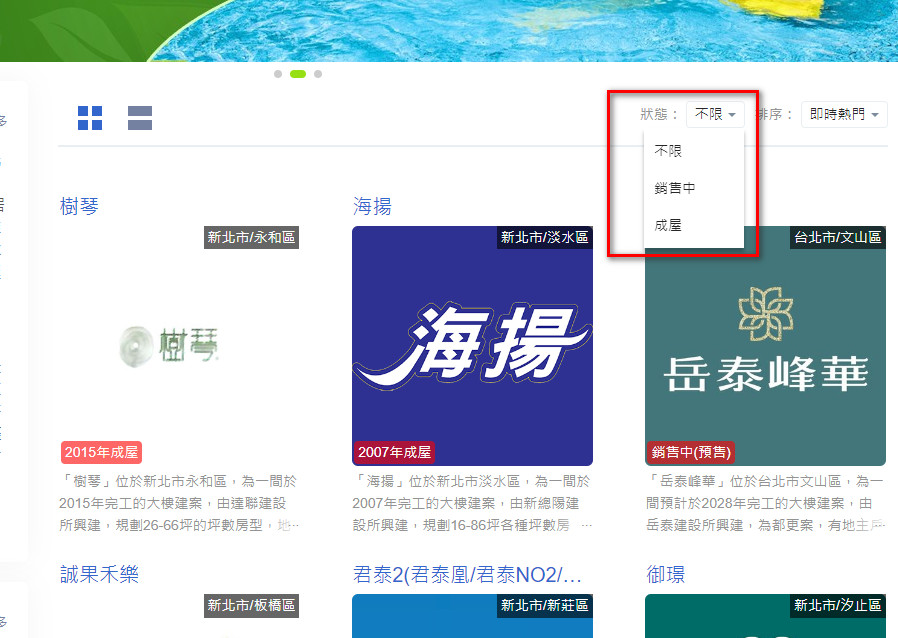Click the 海揚 description paragraph
This screenshot has width=898, height=638.
tap(472, 503)
